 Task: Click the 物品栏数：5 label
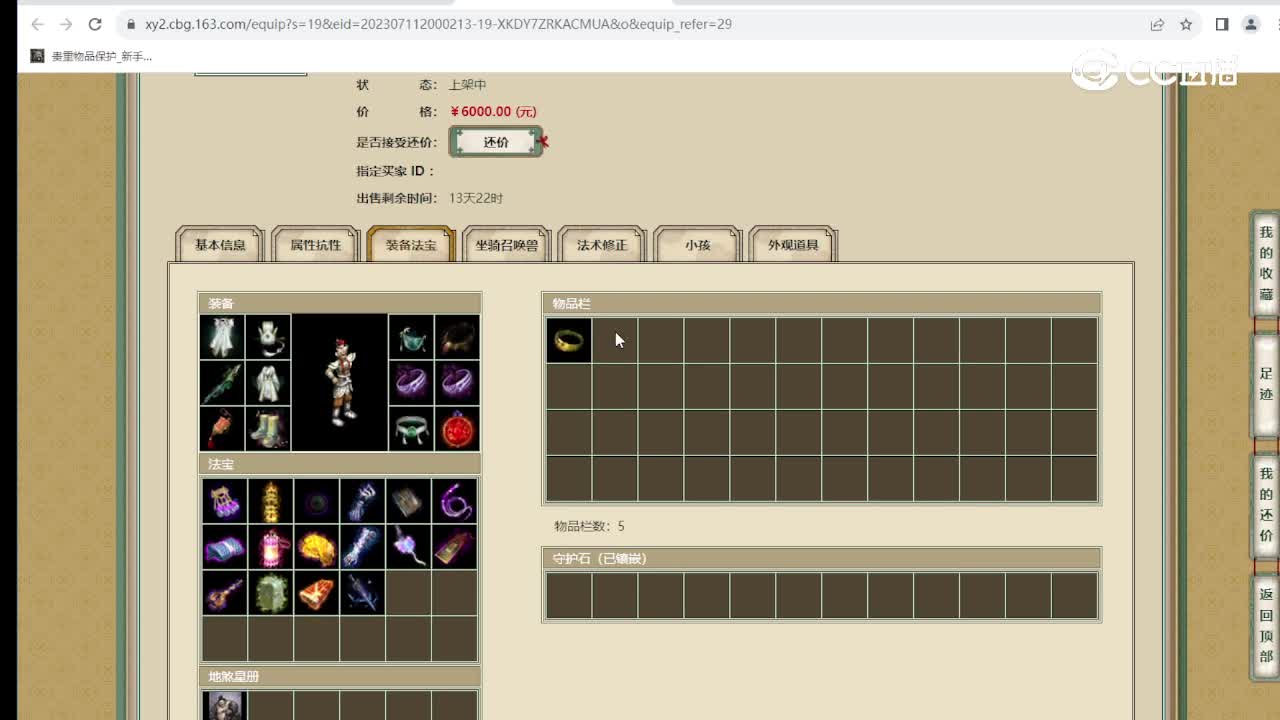(x=589, y=526)
